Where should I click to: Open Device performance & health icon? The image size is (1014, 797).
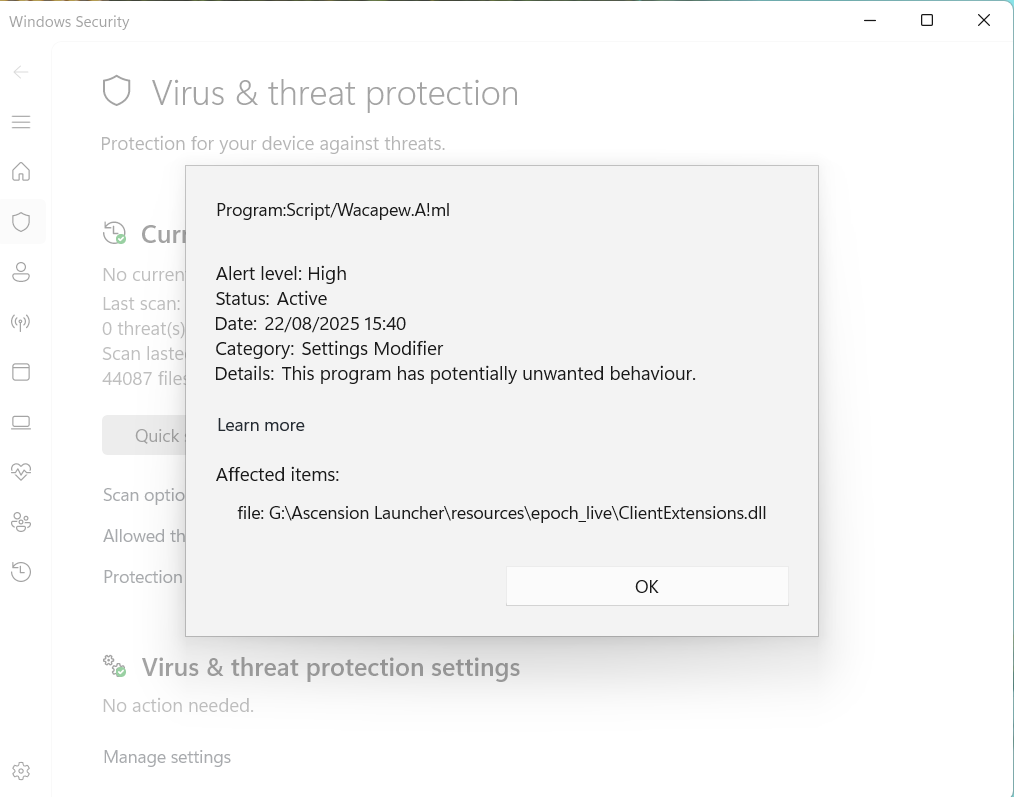[21, 472]
